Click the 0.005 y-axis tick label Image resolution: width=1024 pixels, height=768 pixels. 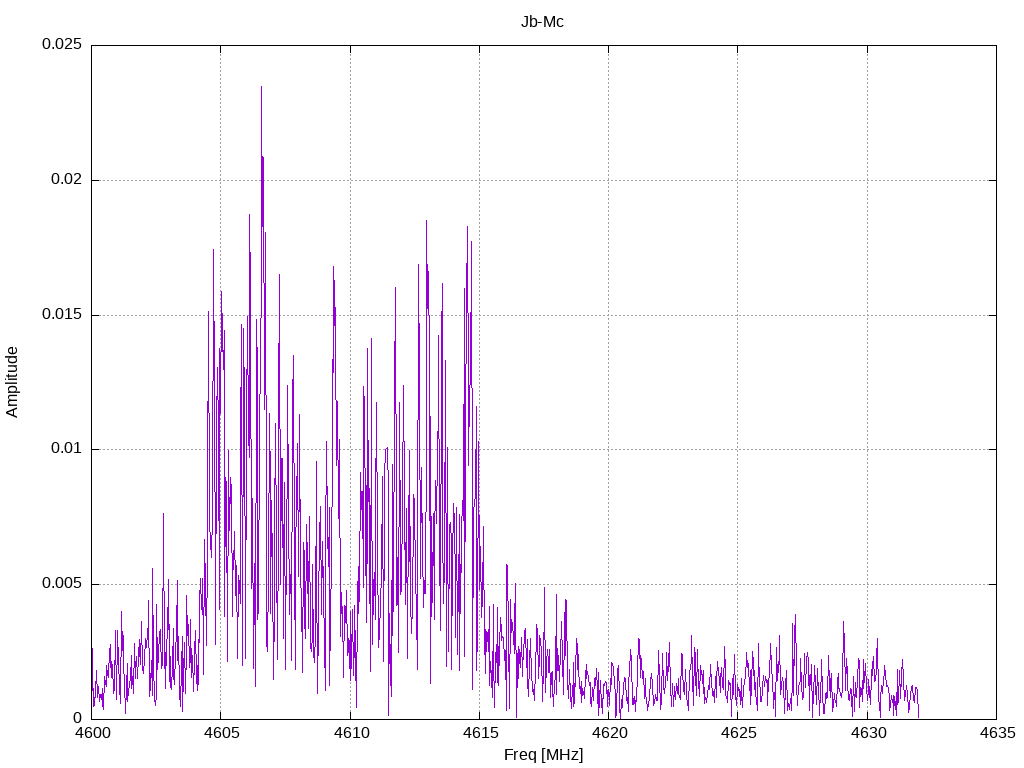tap(61, 584)
